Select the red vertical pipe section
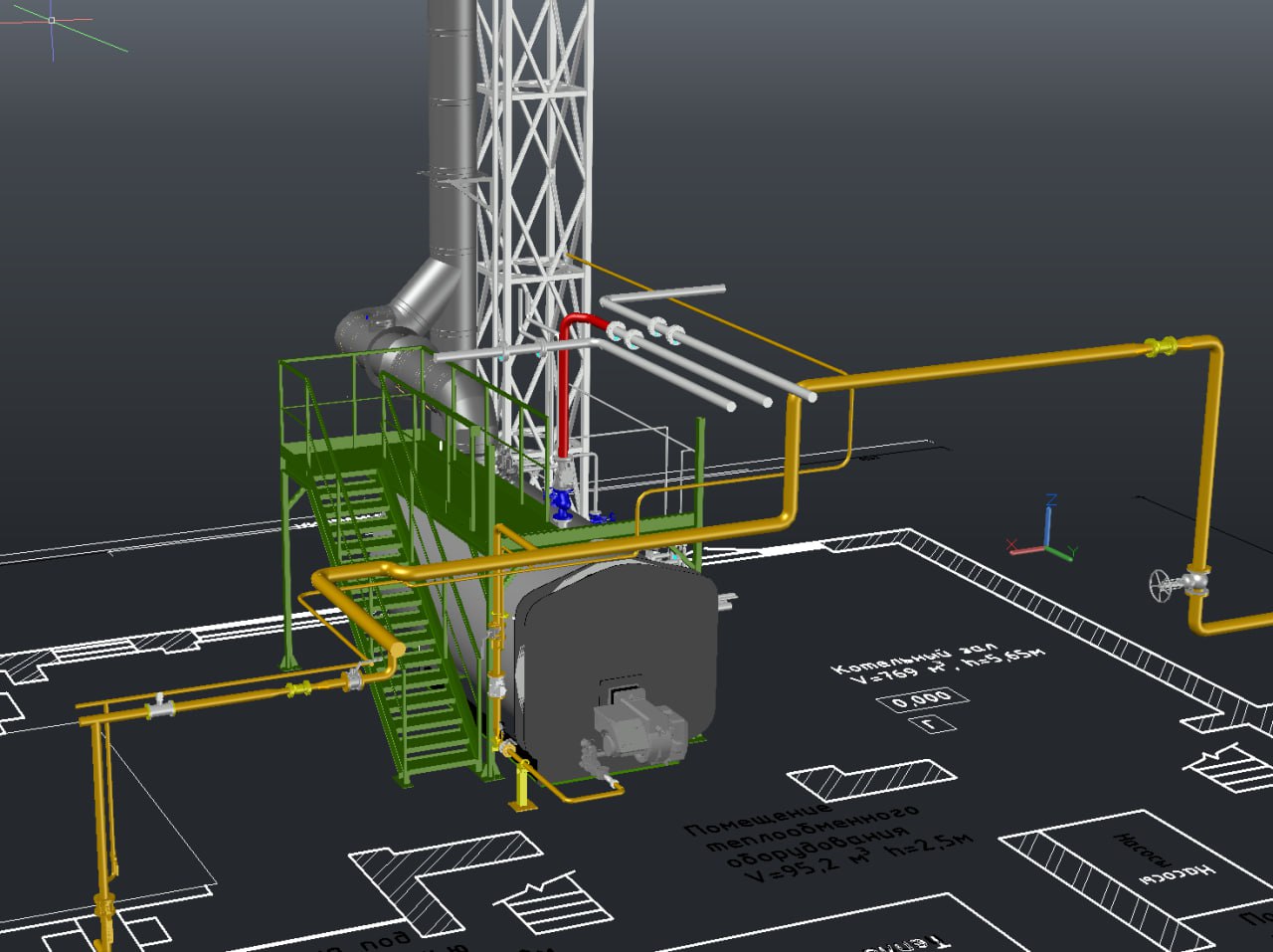This screenshot has height=952, width=1273. point(564,388)
